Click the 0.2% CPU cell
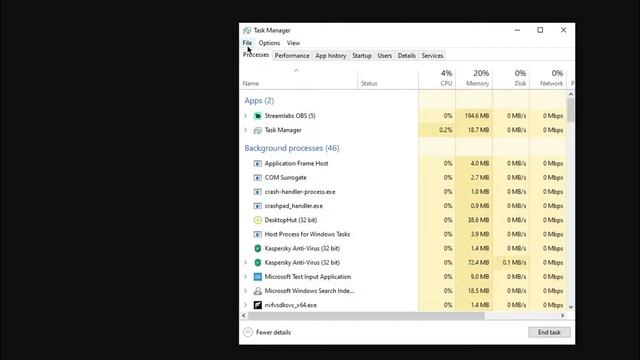640x360 pixels. click(x=437, y=130)
